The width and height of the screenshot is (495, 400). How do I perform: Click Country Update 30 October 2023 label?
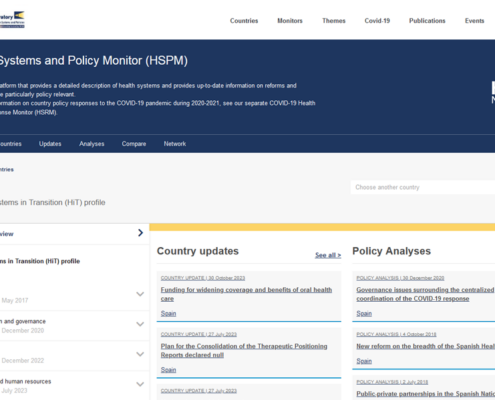(203, 278)
